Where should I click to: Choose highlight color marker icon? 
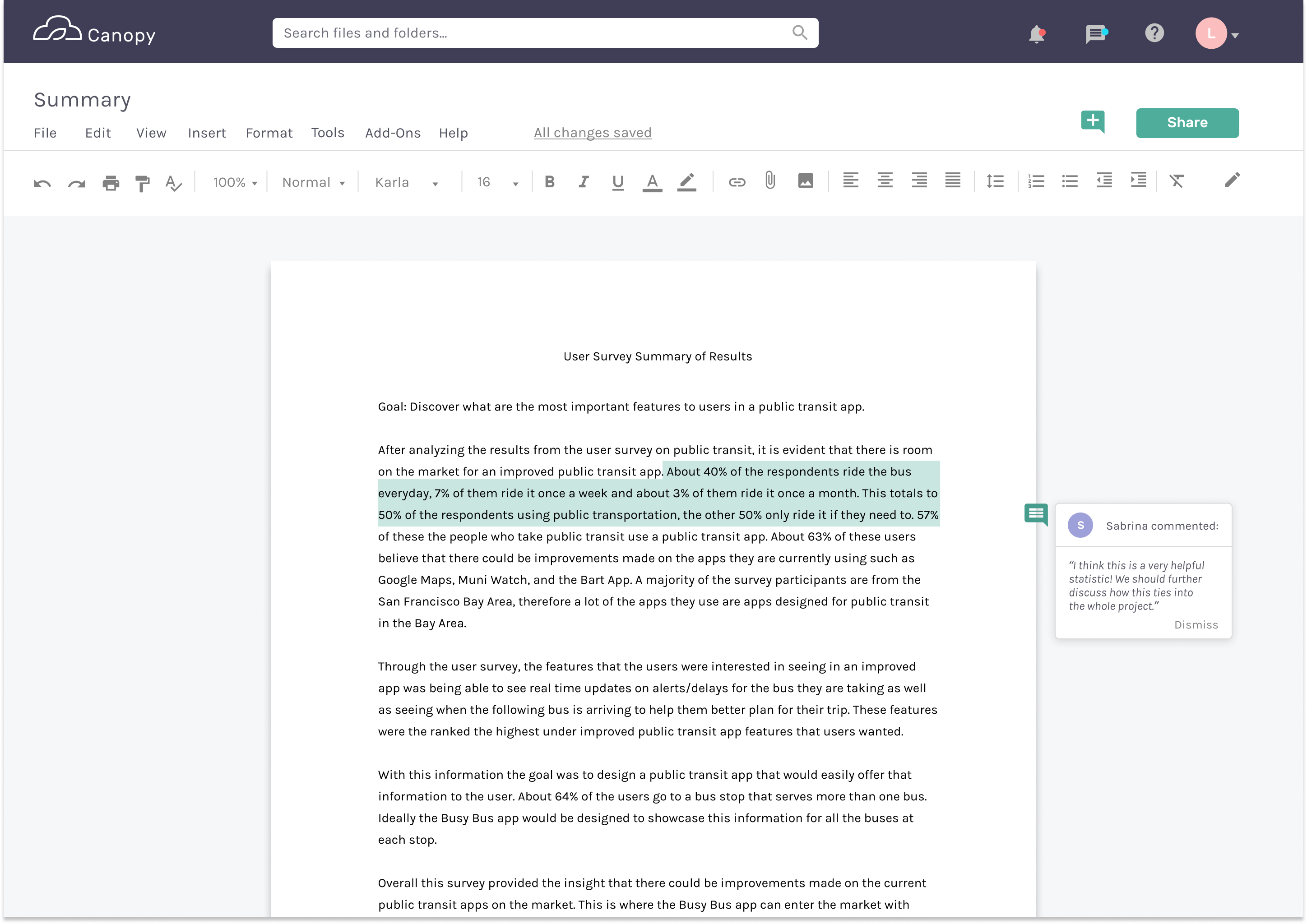686,182
